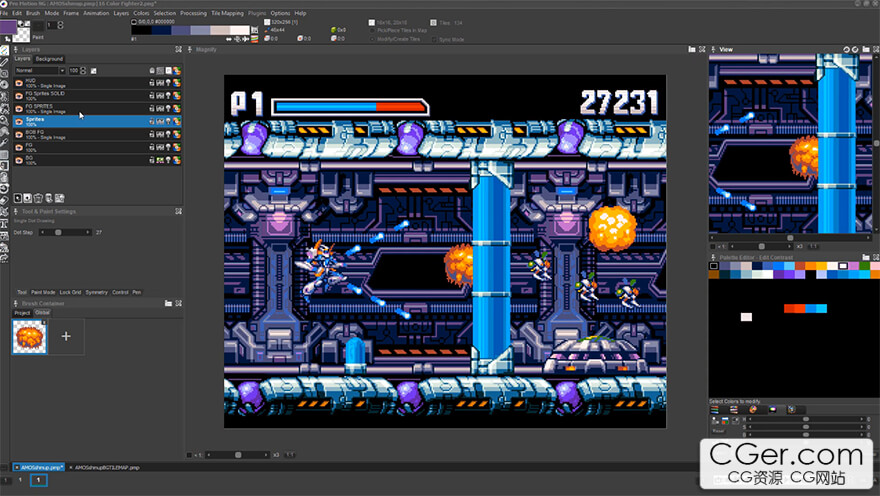Select the Global tab in Brush Container
Viewport: 880px width, 496px height.
(42, 313)
